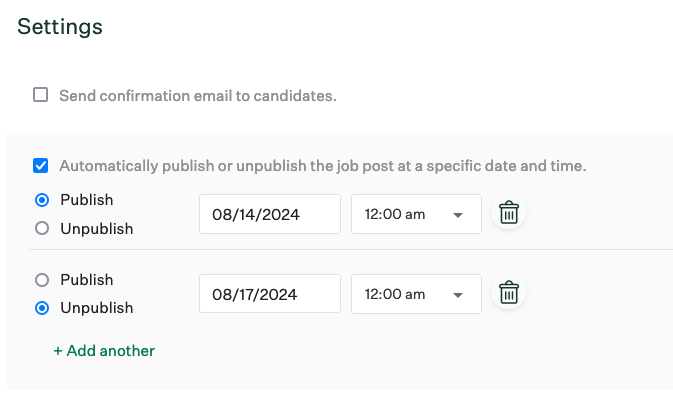Viewport: 673px width, 394px height.
Task: Click the Unpublish label text in the second schedule
Action: pos(97,308)
